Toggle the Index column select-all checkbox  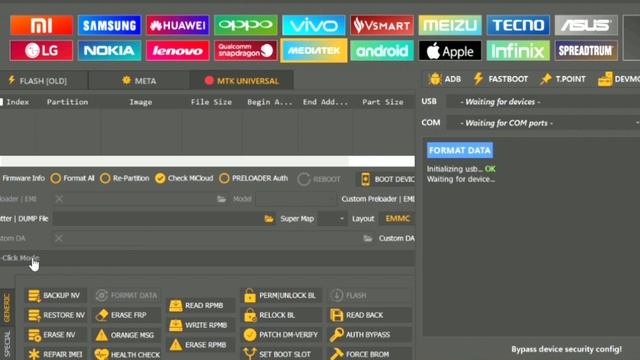tap(2, 102)
